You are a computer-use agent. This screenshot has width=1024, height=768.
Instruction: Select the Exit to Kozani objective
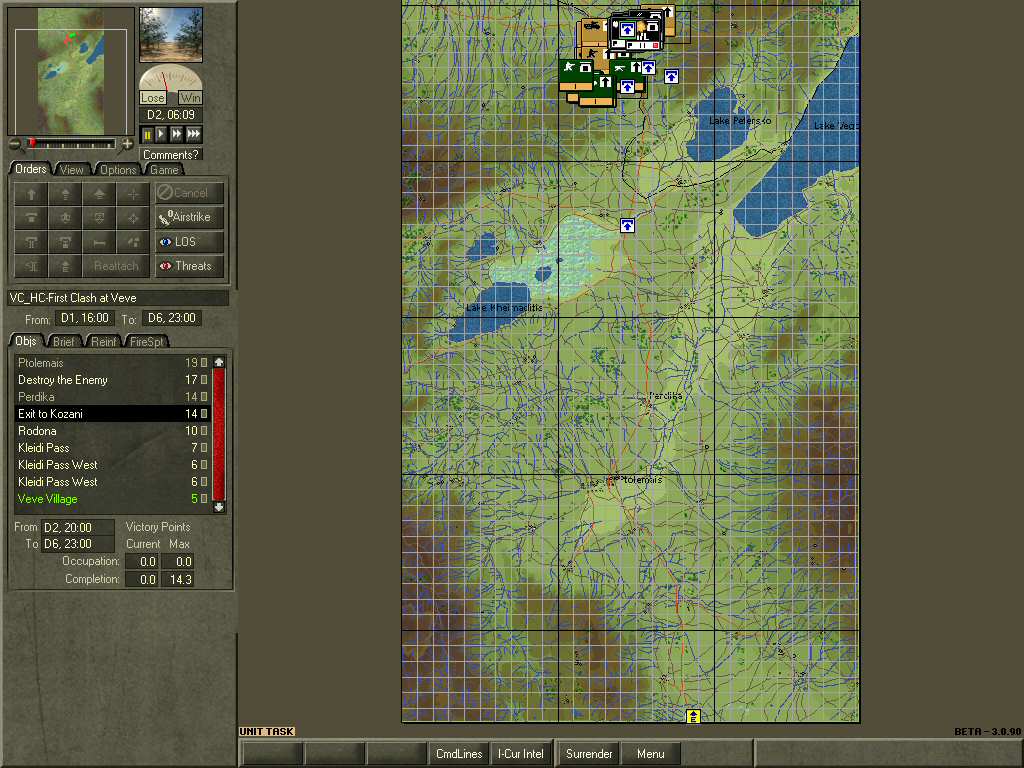[x=112, y=413]
